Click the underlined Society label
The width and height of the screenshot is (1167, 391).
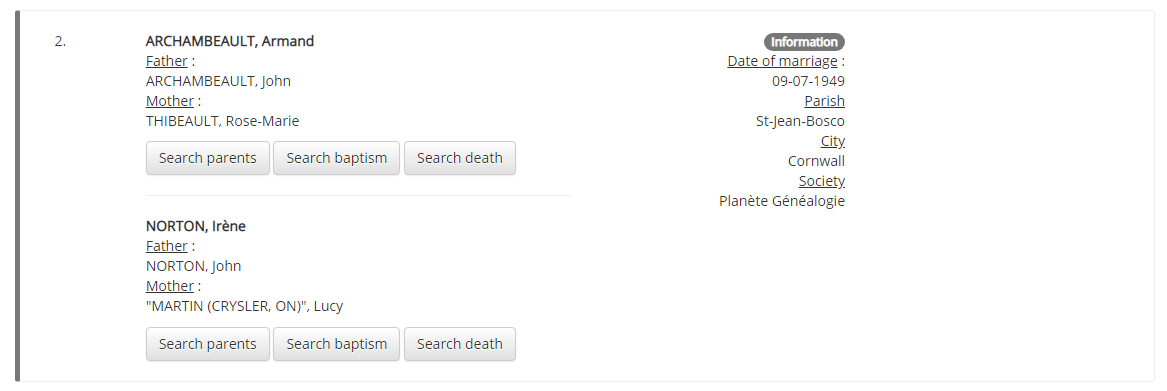coord(822,181)
